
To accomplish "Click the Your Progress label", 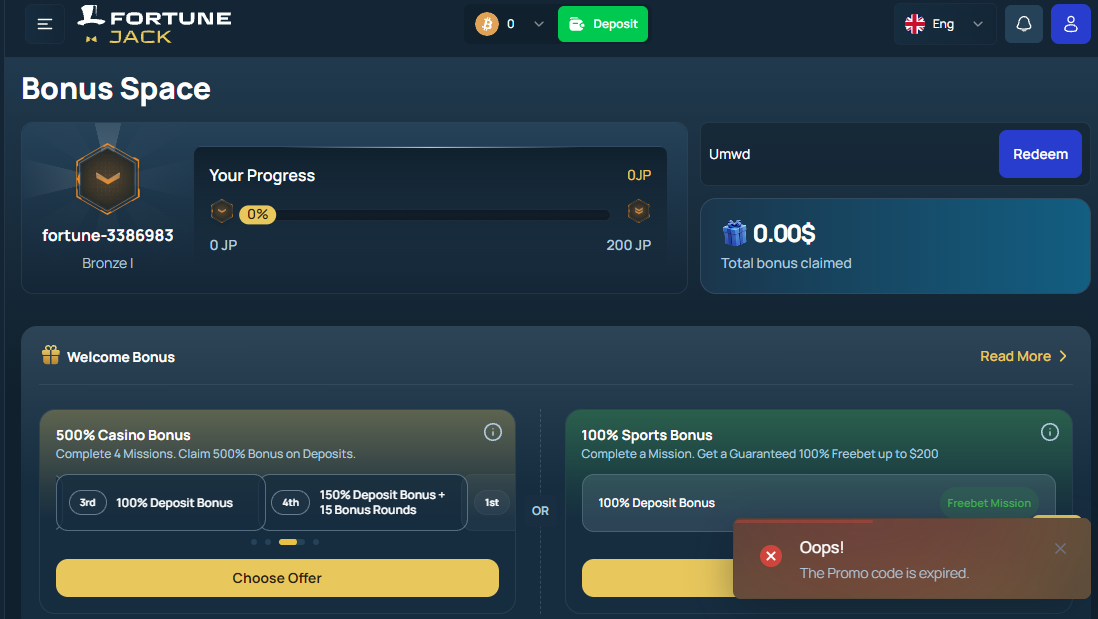I will (x=262, y=175).
